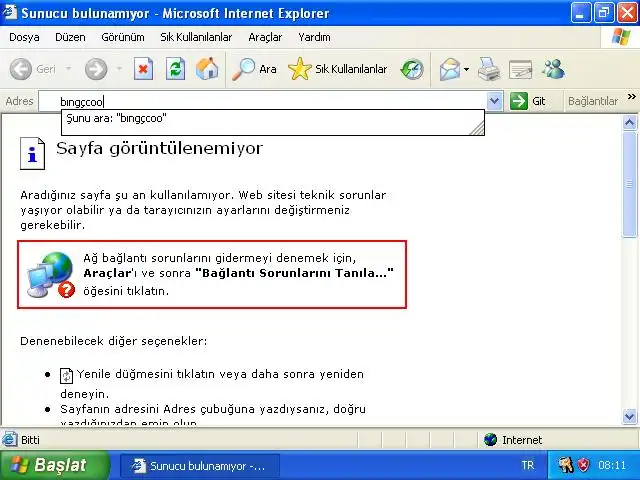Minimize the Internet Explorer window
640x480 pixels.
580,13
